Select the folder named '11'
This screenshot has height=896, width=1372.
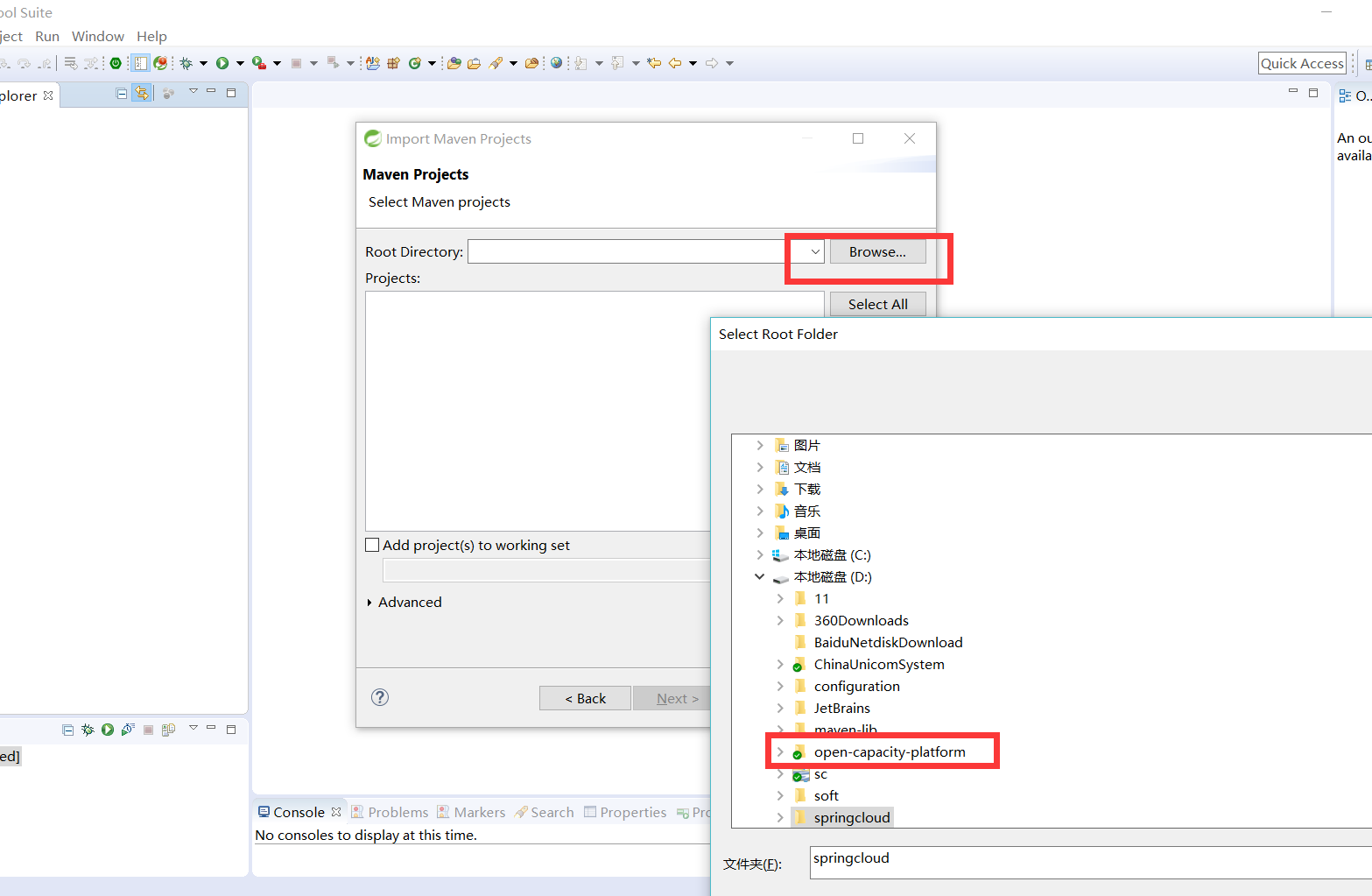coord(820,598)
